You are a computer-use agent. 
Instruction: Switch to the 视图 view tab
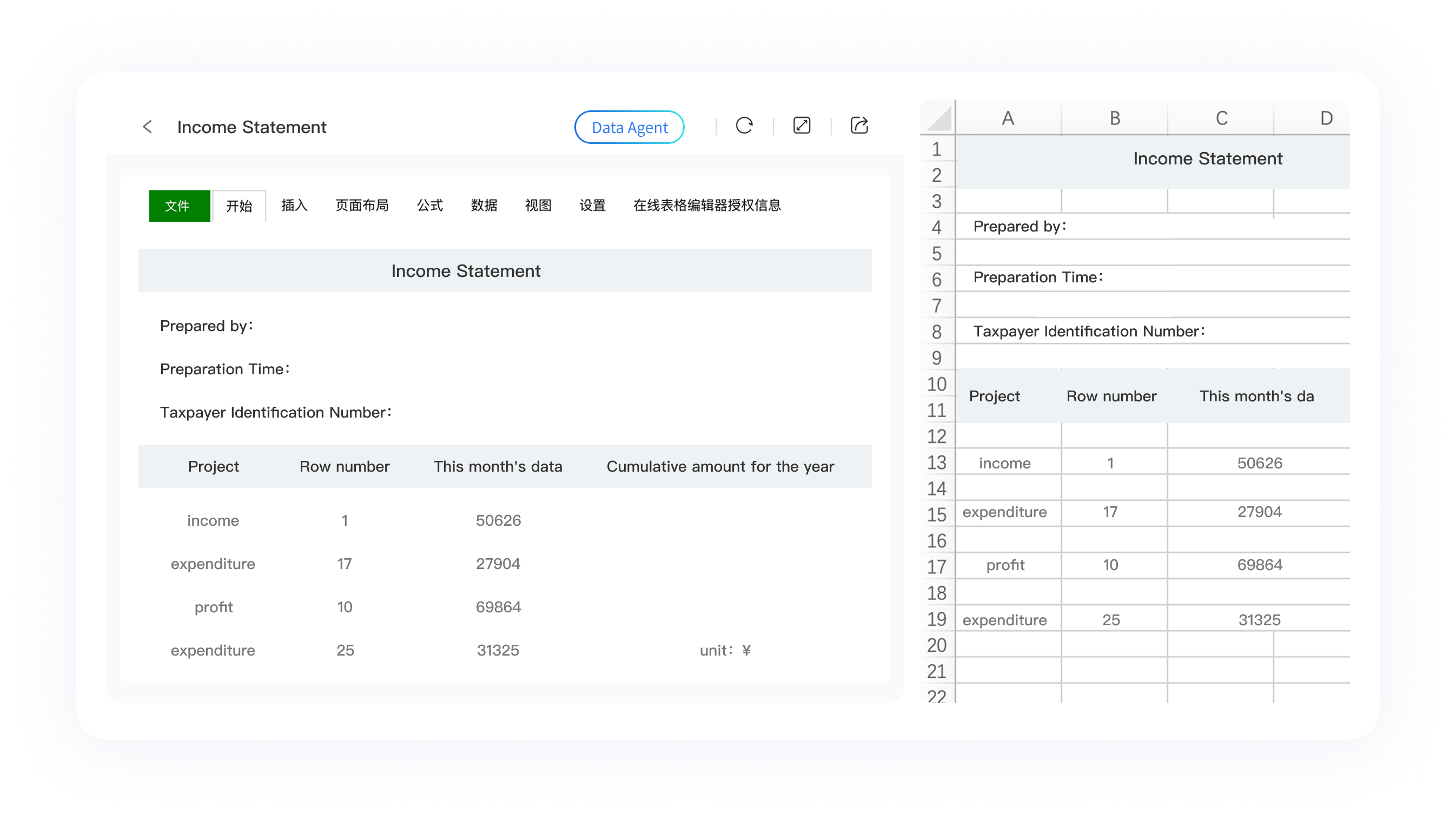click(538, 205)
